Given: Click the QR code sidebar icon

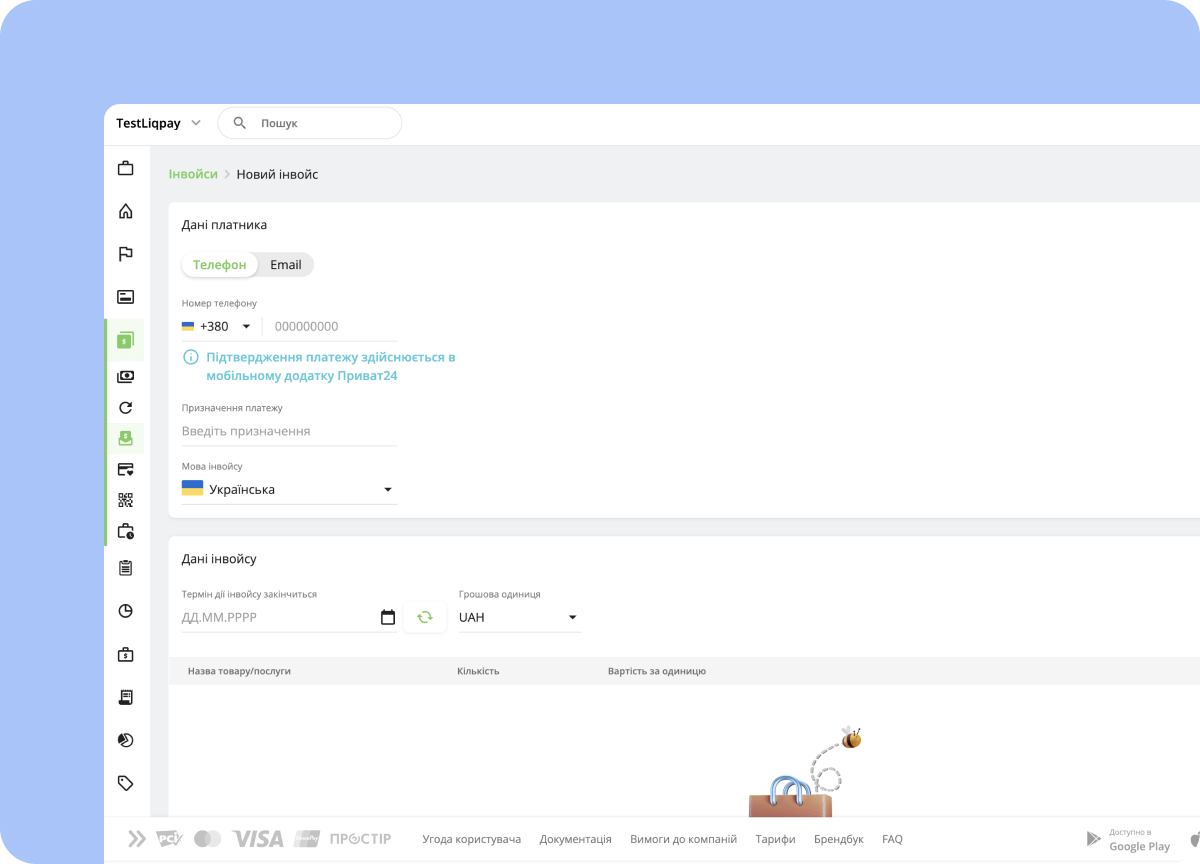Looking at the screenshot, I should tap(125, 500).
